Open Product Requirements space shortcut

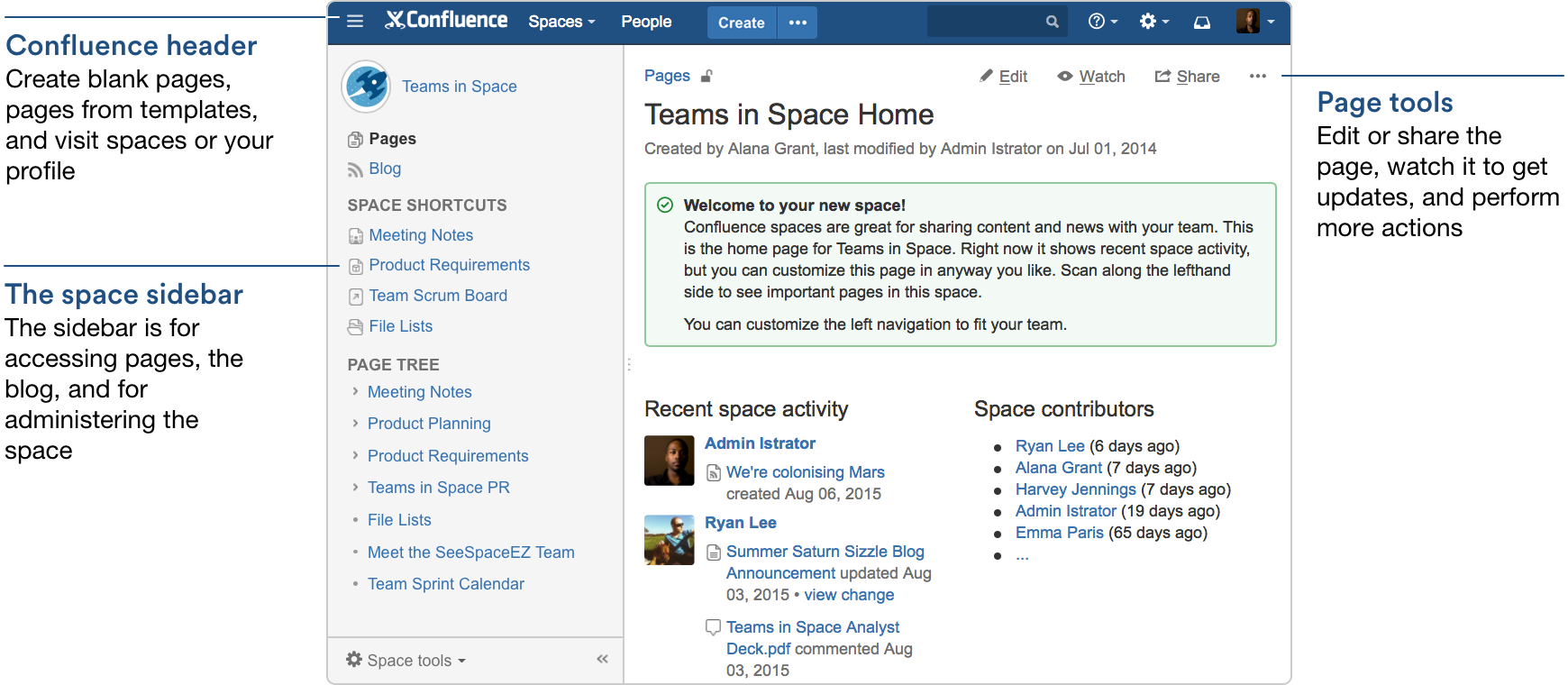tap(449, 265)
